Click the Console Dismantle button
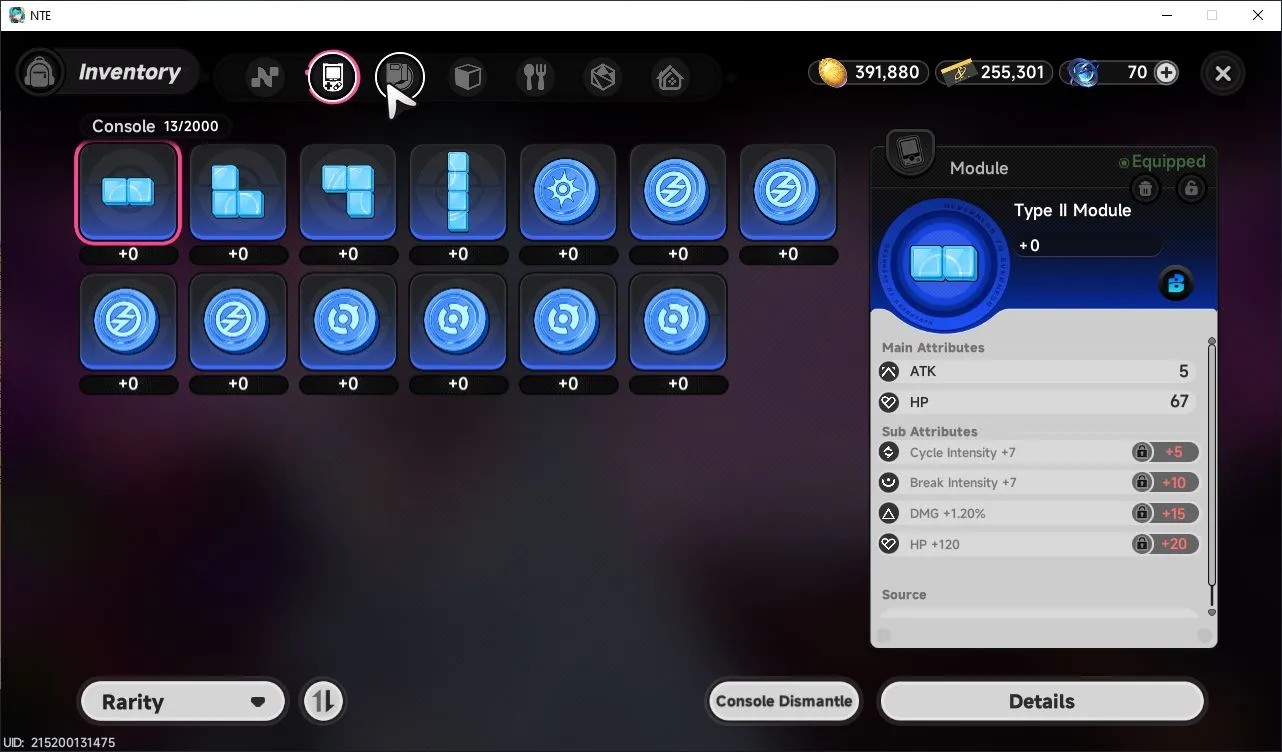Screen dimensions: 1282x752 click(x=784, y=701)
